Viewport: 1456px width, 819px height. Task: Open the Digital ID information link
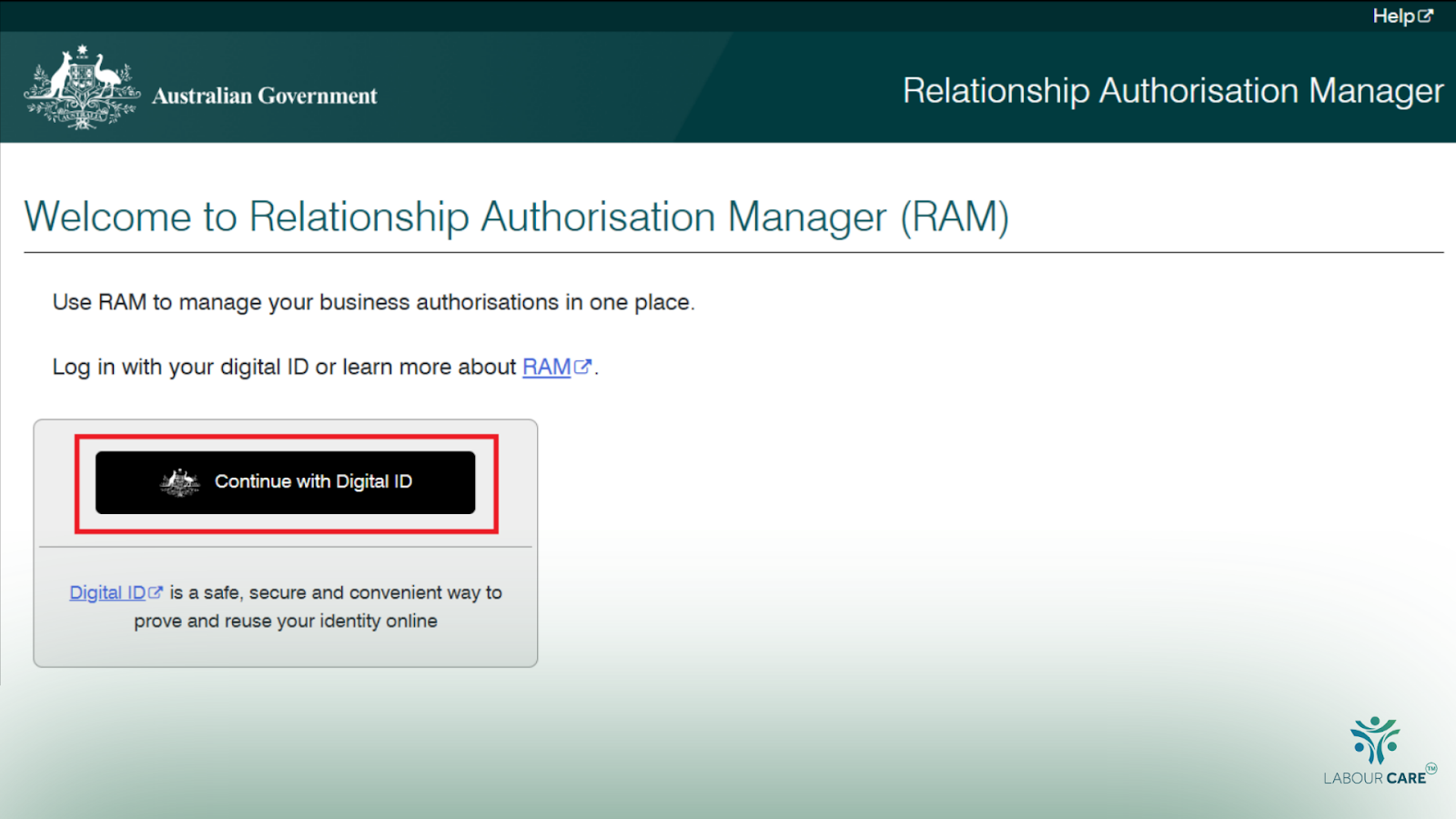pyautogui.click(x=116, y=592)
